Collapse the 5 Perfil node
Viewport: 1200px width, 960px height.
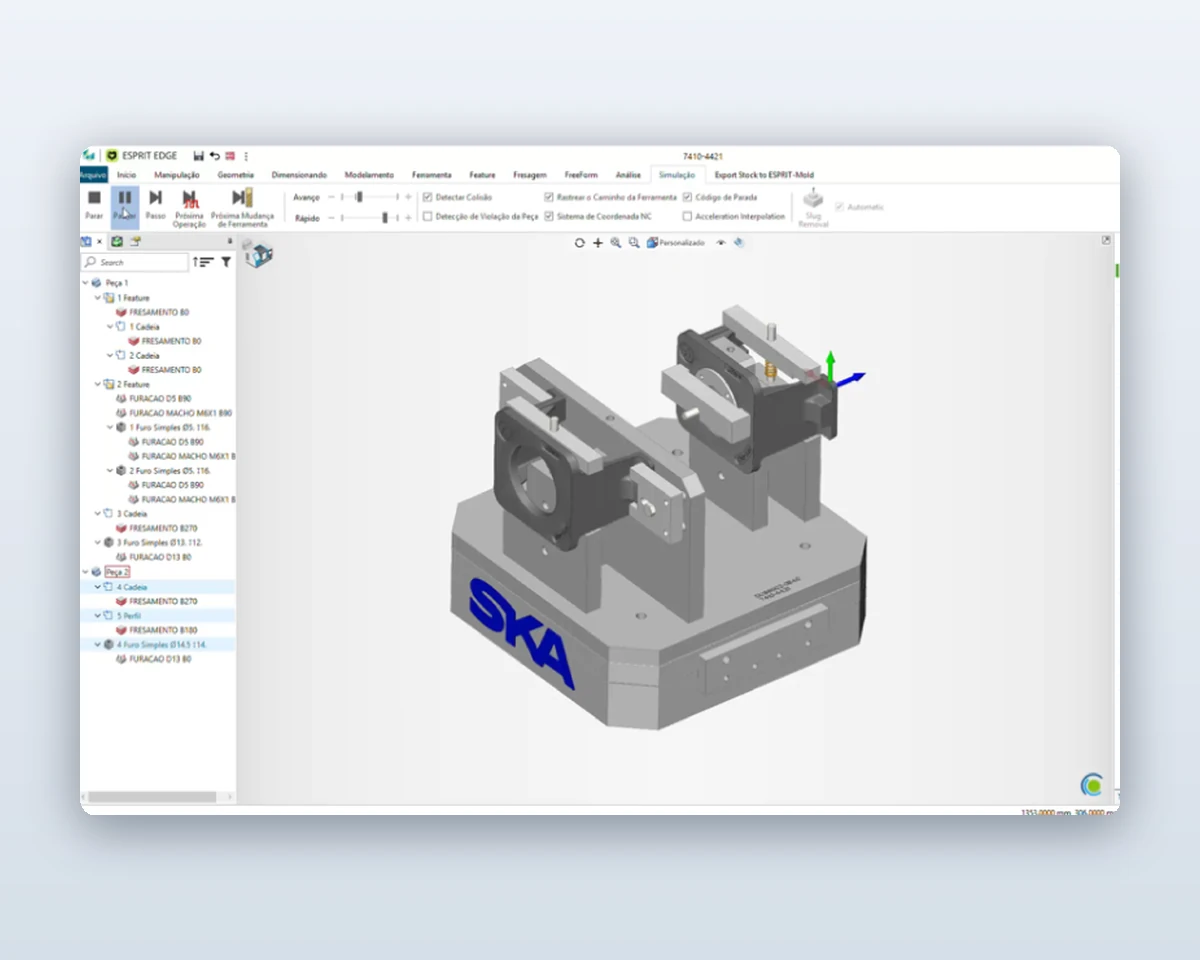click(98, 616)
